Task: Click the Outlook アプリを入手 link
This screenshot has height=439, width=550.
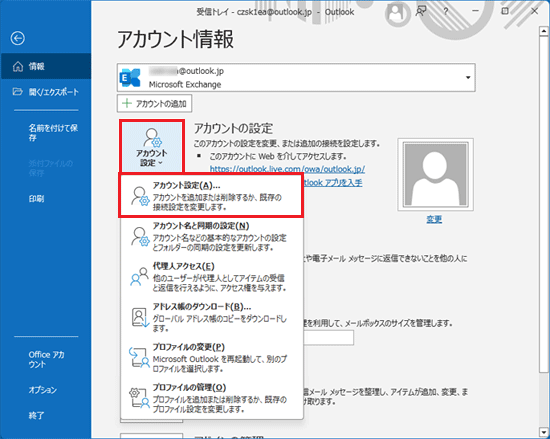Action: click(x=333, y=183)
